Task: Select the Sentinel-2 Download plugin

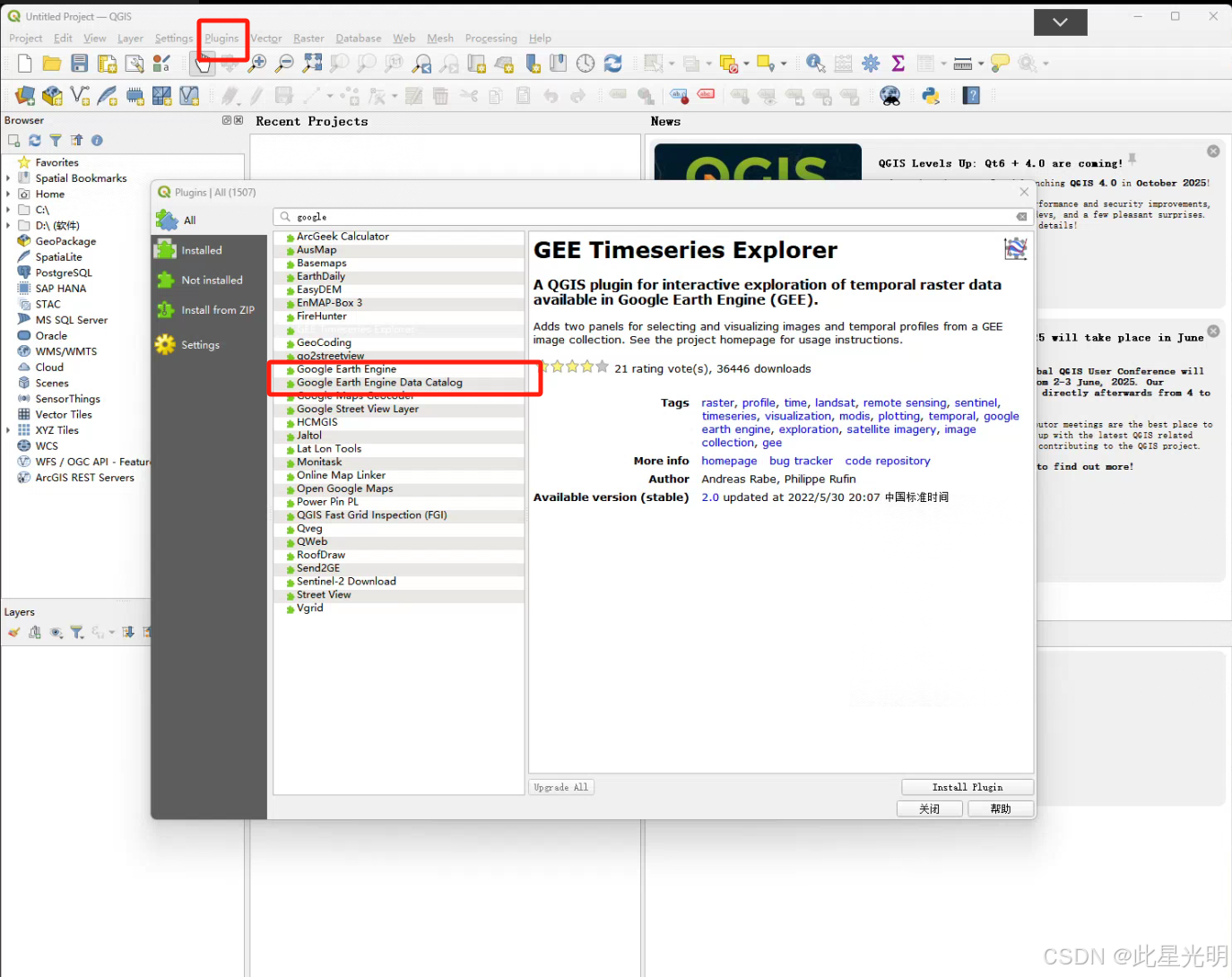Action: pos(399,582)
